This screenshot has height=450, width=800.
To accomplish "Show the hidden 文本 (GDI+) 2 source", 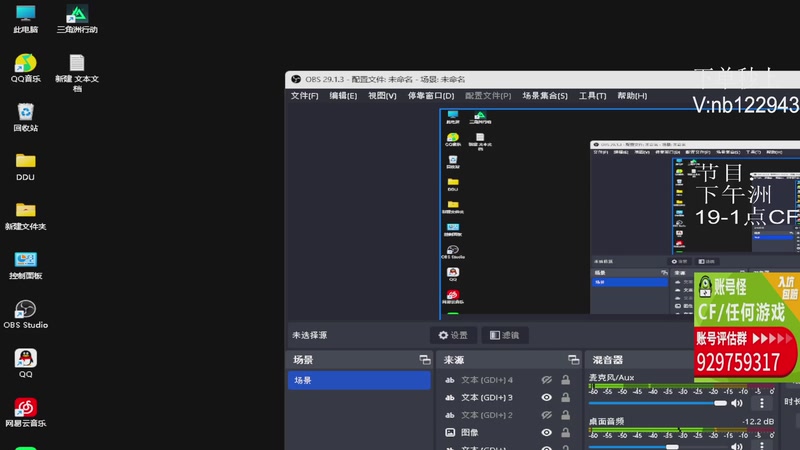I will 546,415.
